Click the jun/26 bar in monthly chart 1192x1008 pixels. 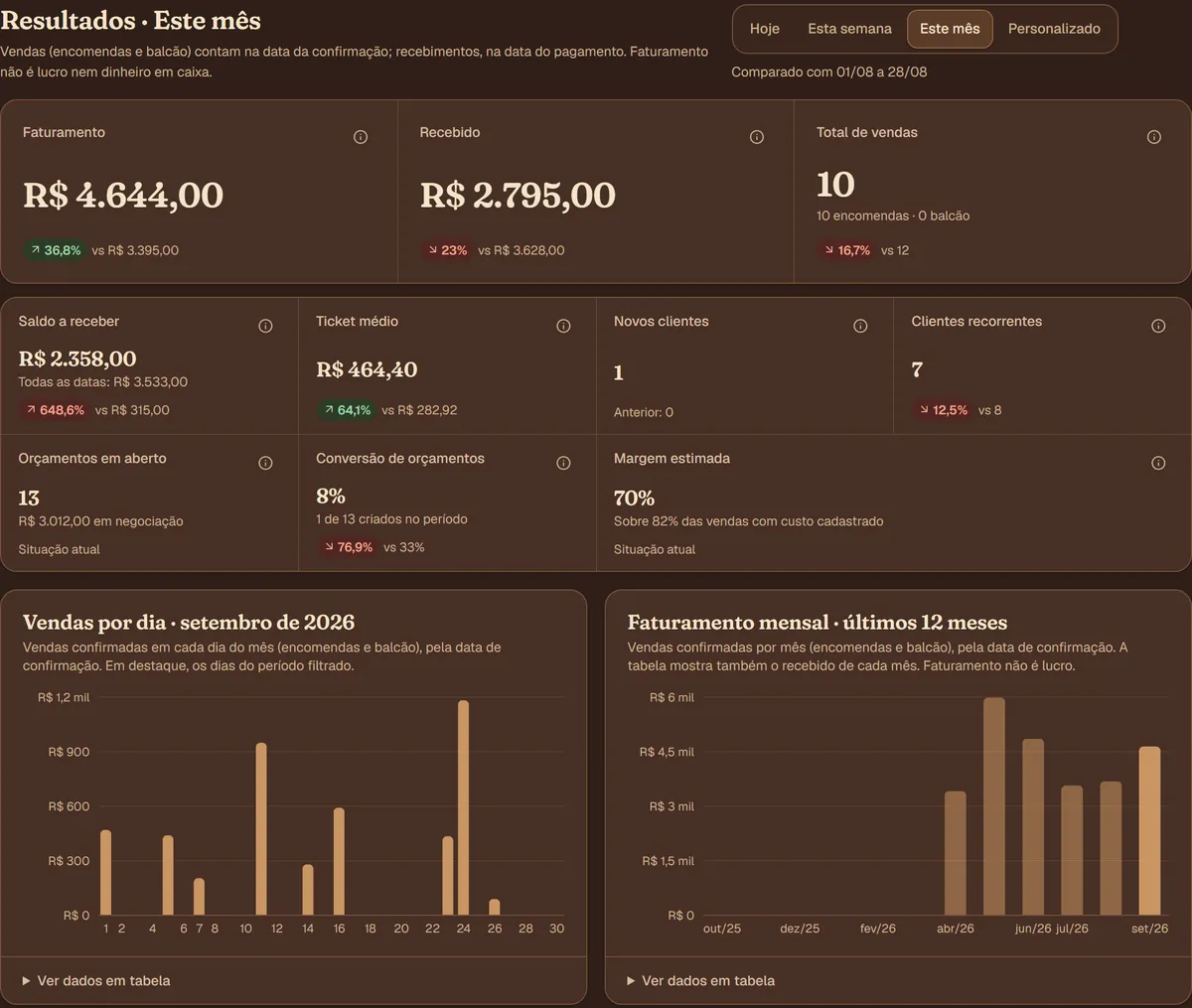point(1033,827)
